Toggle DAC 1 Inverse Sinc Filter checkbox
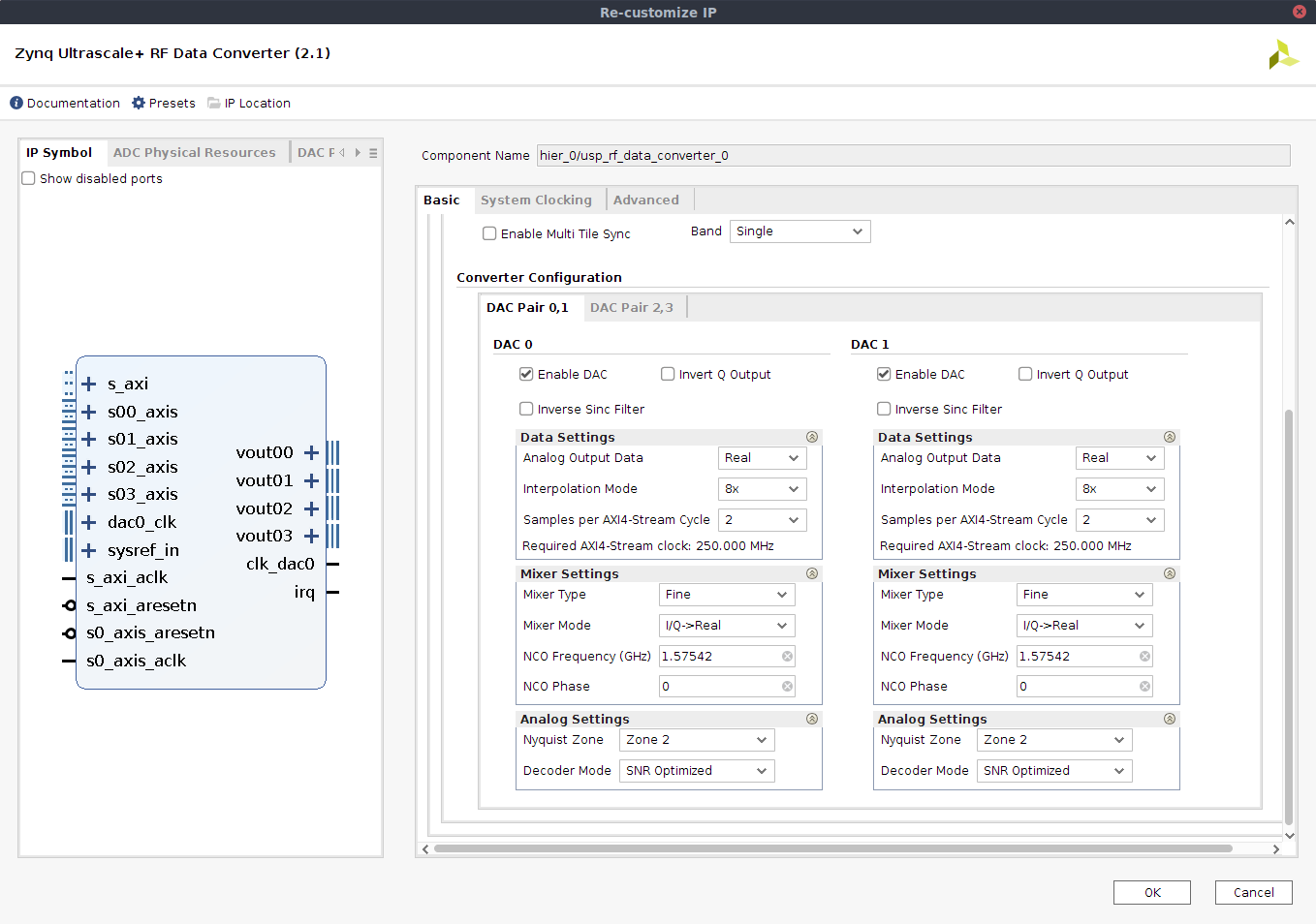 click(x=884, y=409)
